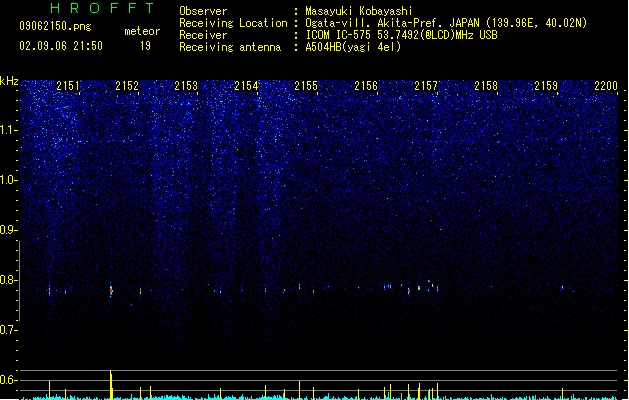629x400 pixels.
Task: Click the strongest meteor echo just before 2152
Action: pyautogui.click(x=111, y=291)
